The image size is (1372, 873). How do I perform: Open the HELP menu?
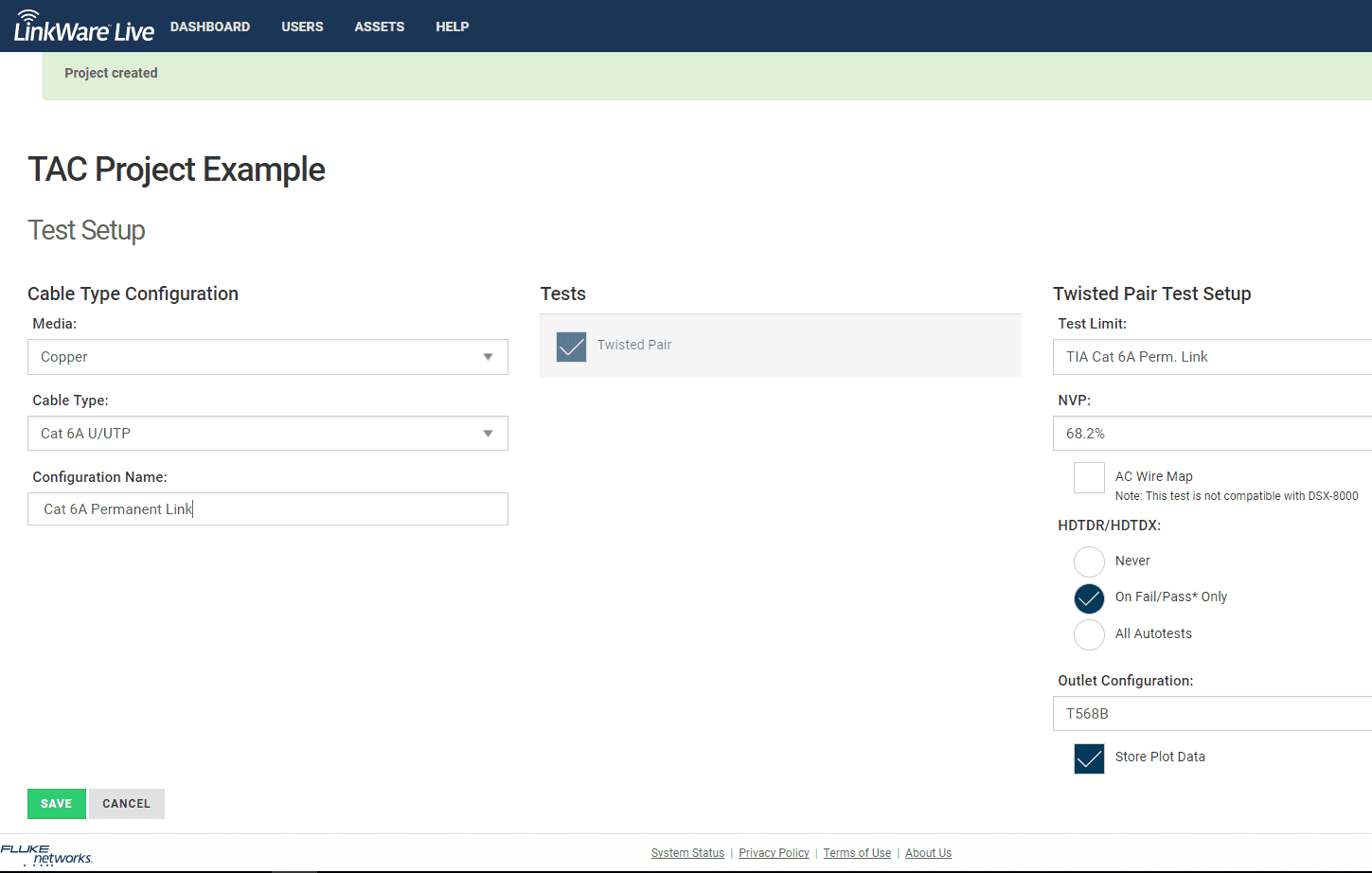[452, 26]
